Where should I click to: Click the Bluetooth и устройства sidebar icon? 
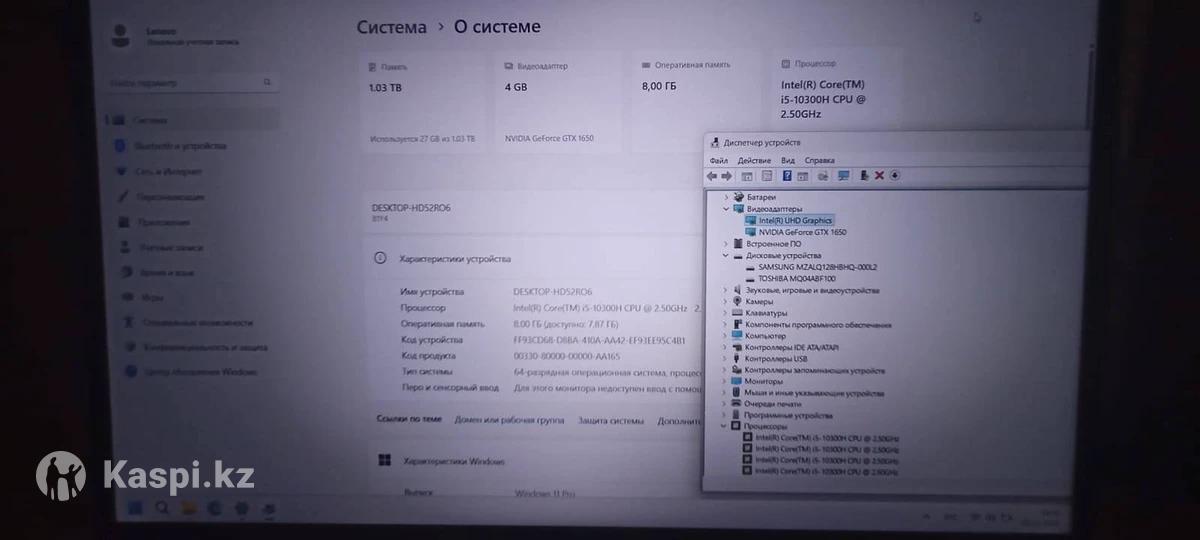pos(122,145)
